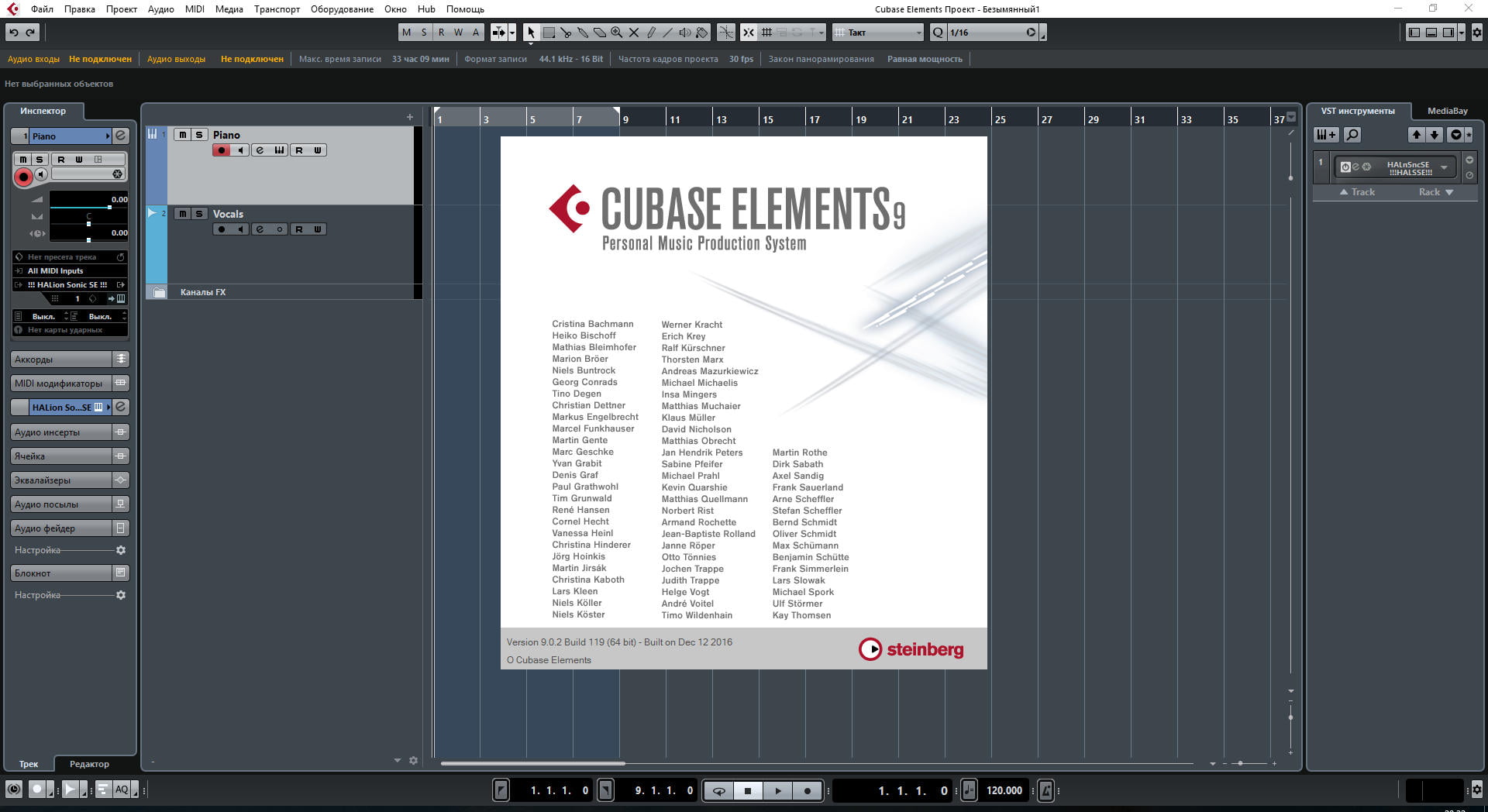Expand the Аудио инсерты section
The image size is (1488, 812).
click(x=61, y=432)
